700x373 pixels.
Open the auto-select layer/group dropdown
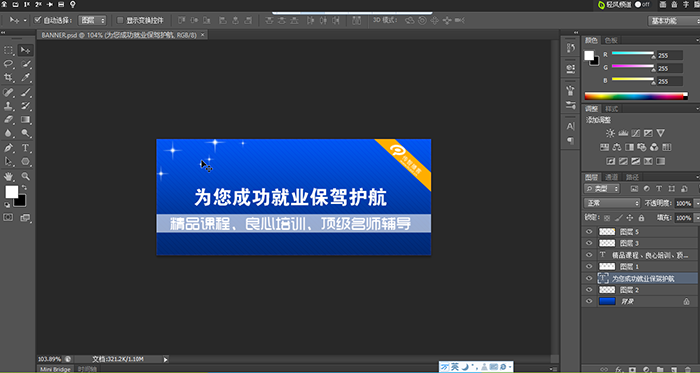[92, 20]
